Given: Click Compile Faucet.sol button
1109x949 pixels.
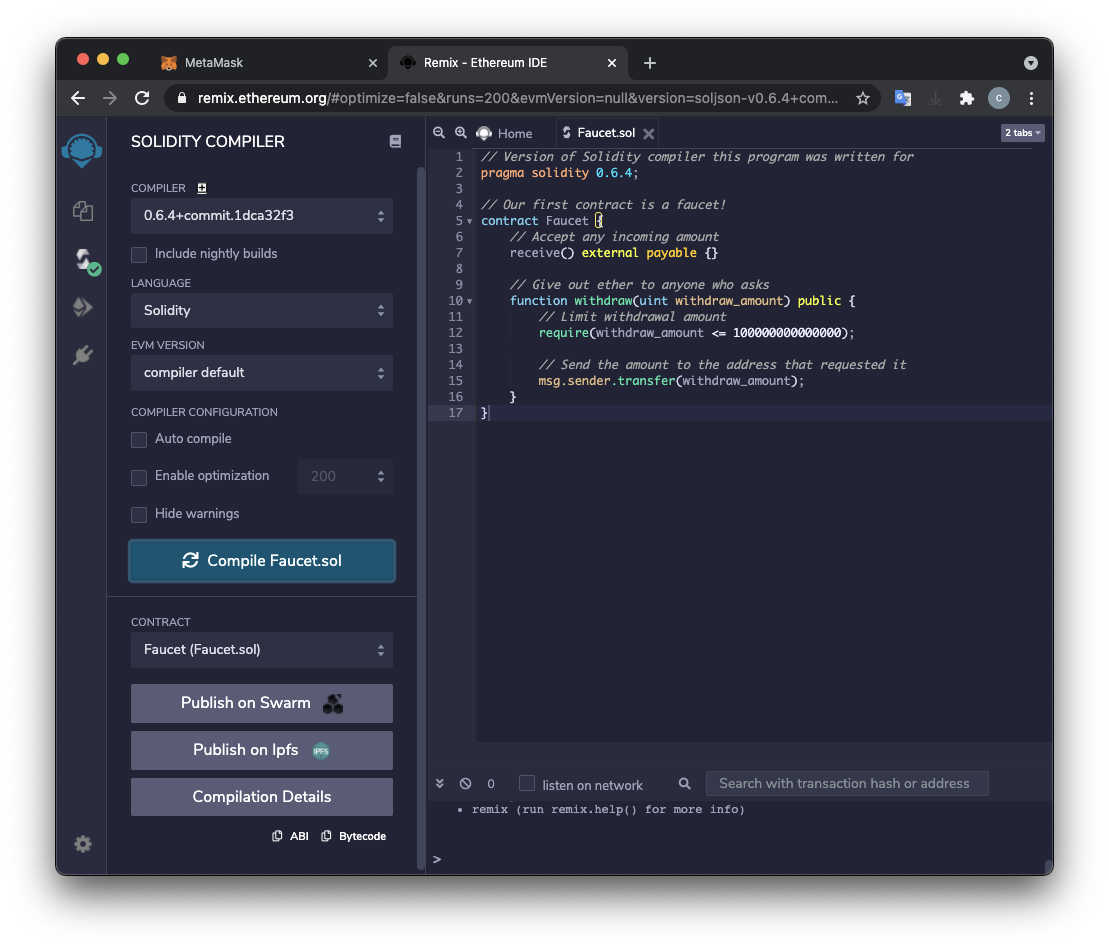Looking at the screenshot, I should click(262, 561).
